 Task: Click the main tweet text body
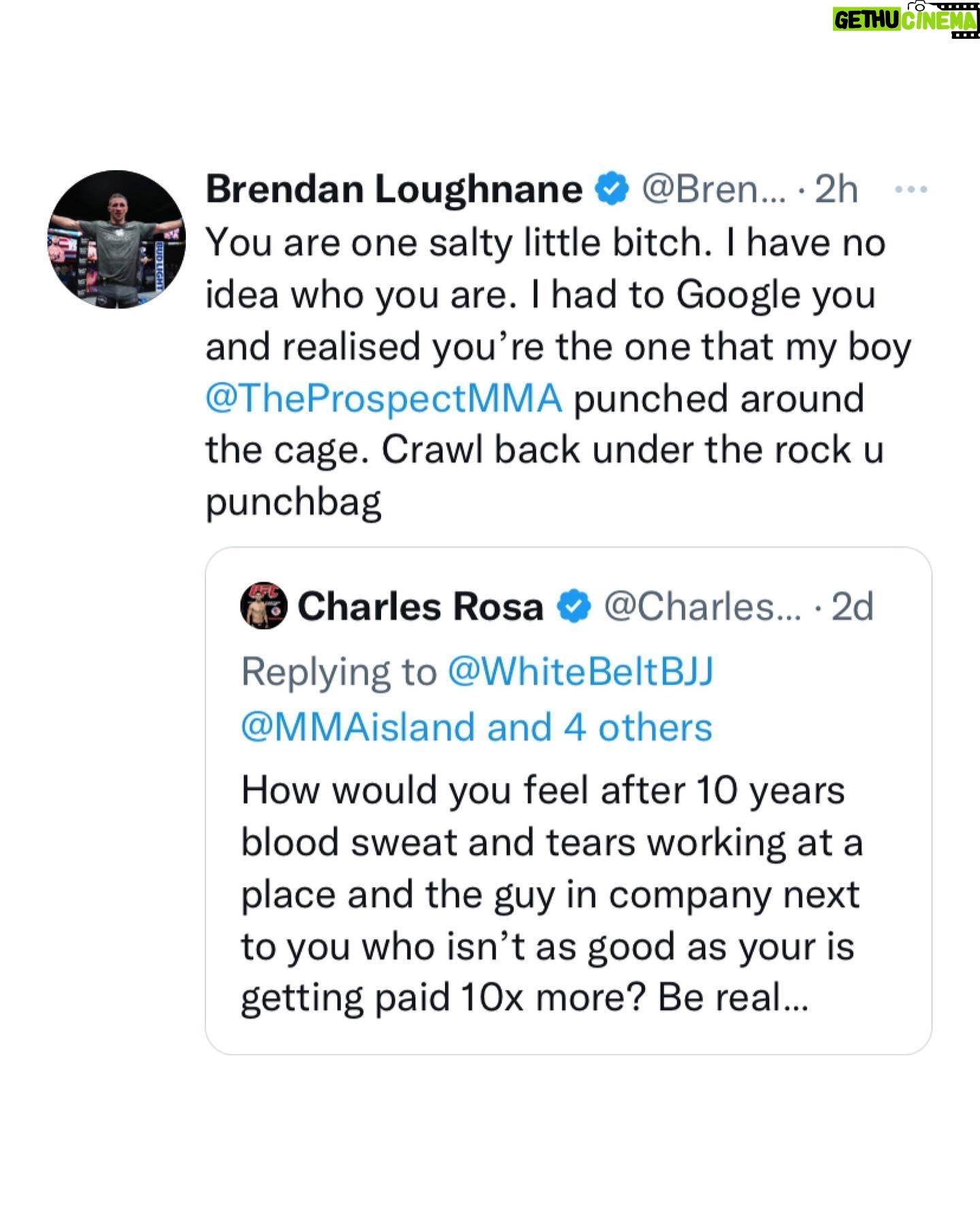[x=558, y=372]
